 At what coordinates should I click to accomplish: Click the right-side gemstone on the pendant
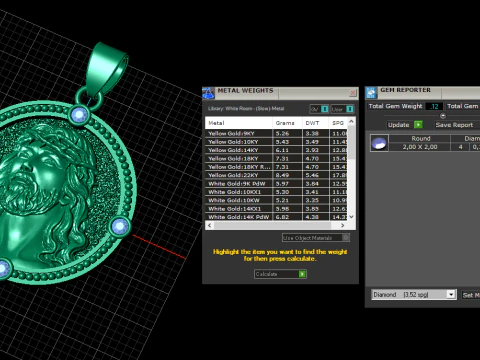coord(120,227)
